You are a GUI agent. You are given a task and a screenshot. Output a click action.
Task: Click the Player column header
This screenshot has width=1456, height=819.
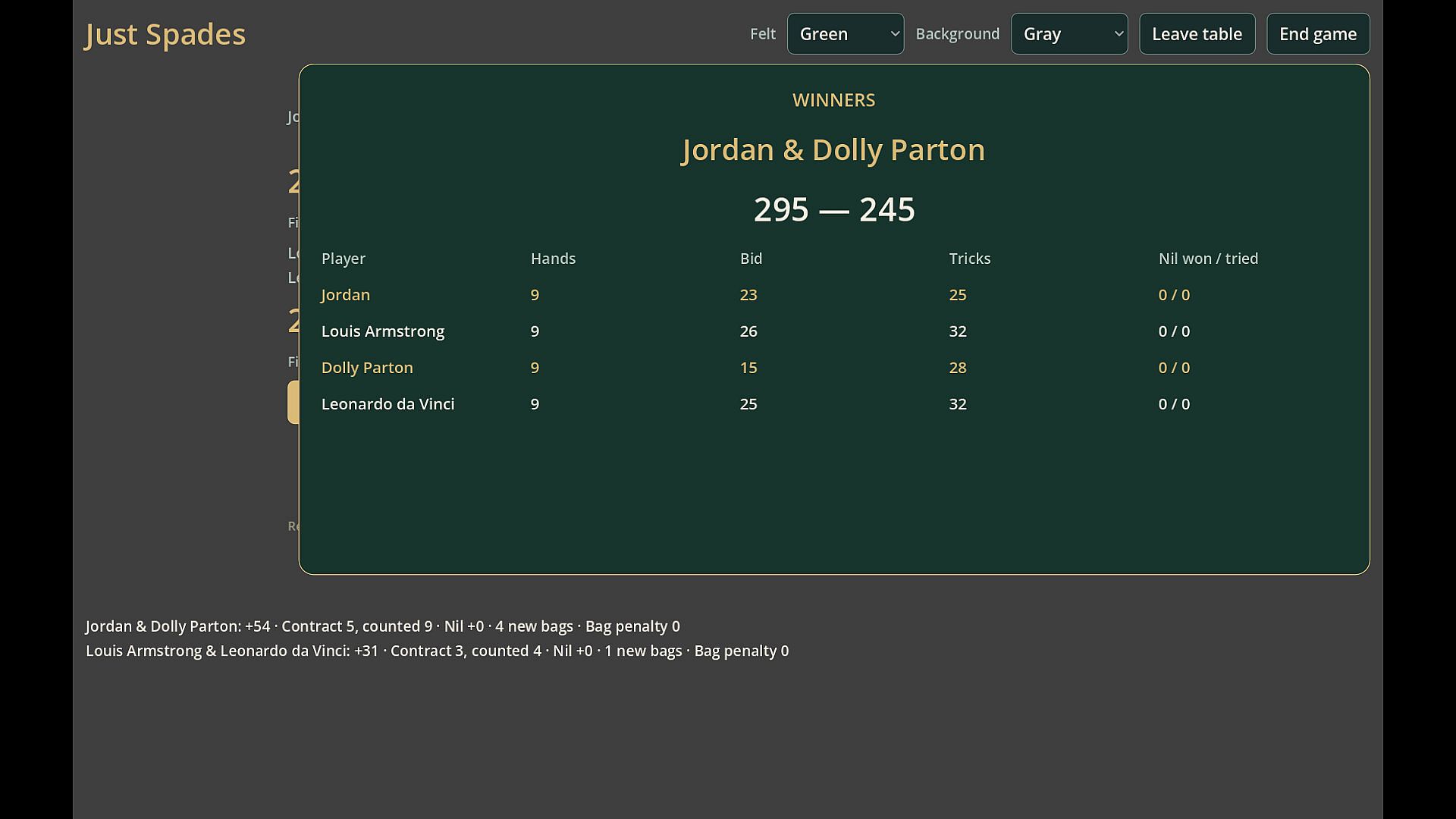coord(344,259)
